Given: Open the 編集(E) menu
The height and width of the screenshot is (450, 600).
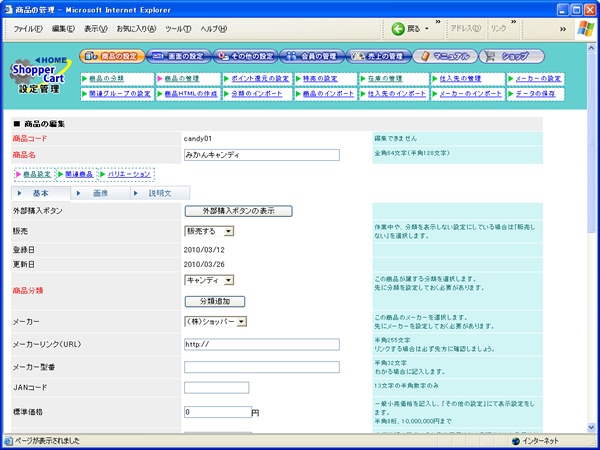Looking at the screenshot, I should (63, 29).
